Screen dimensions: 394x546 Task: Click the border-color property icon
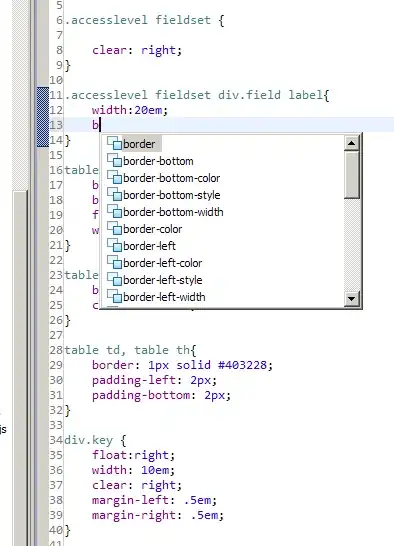tap(114, 229)
